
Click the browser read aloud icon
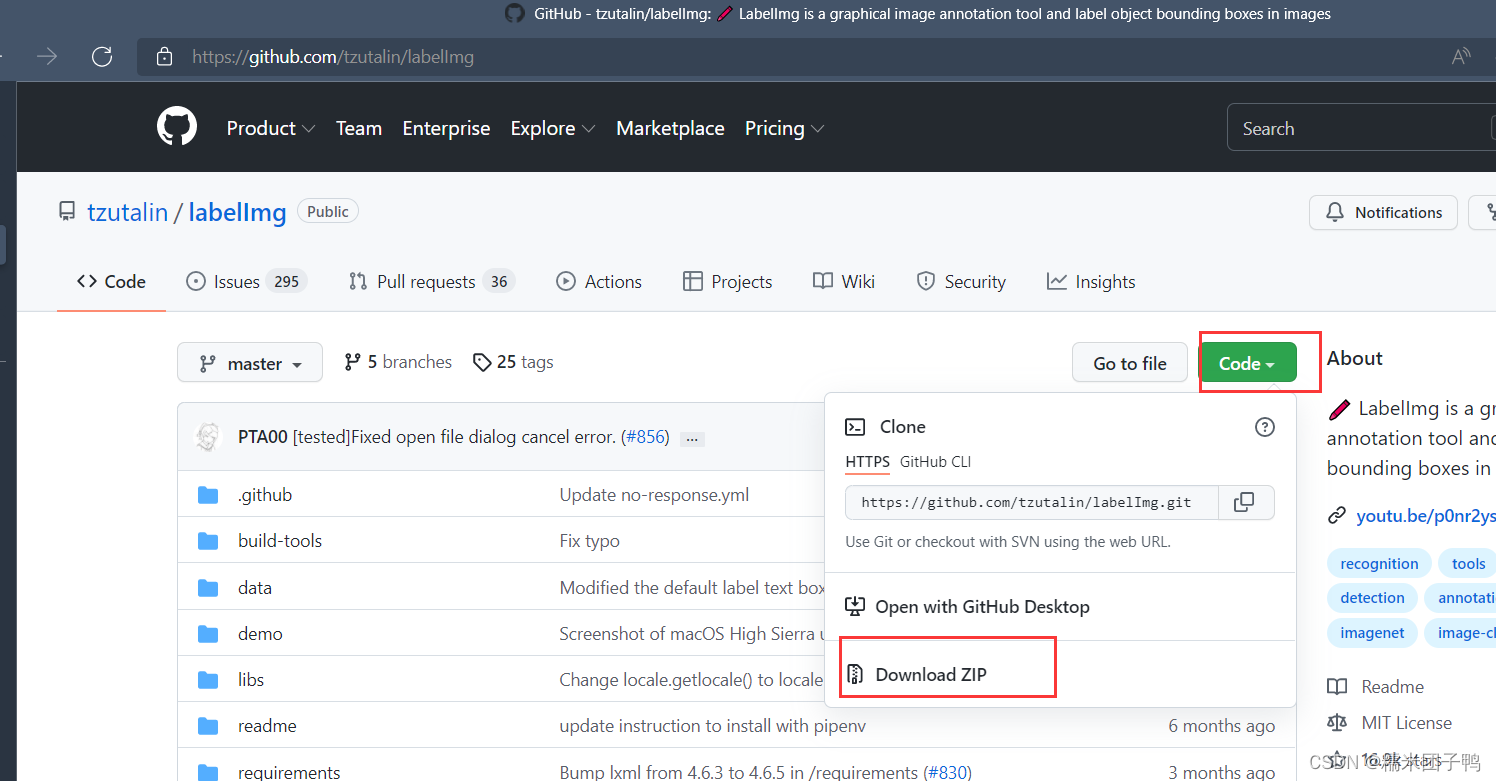coord(1462,57)
